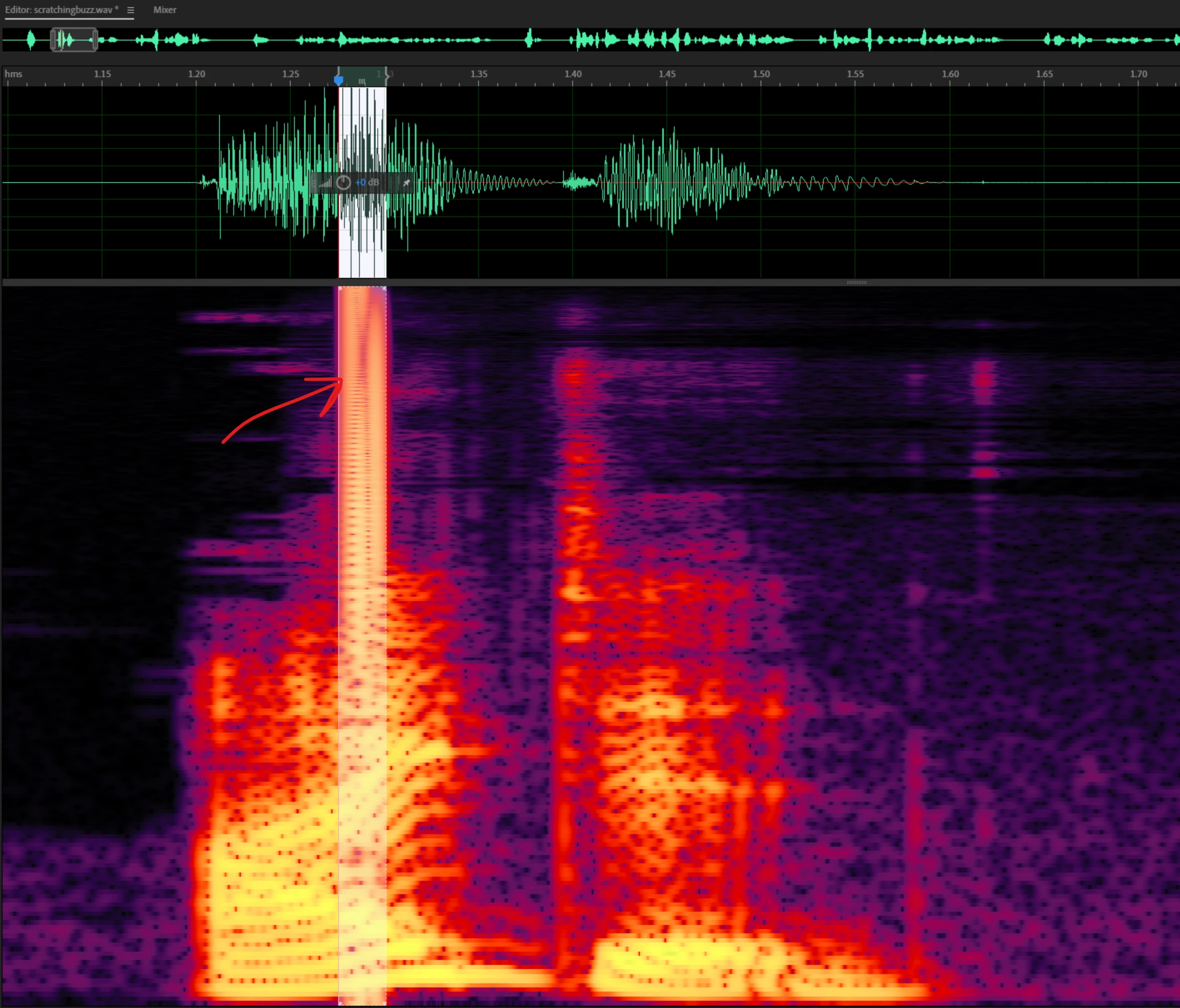
Task: Click the HUD volume bars icon
Action: 325,183
